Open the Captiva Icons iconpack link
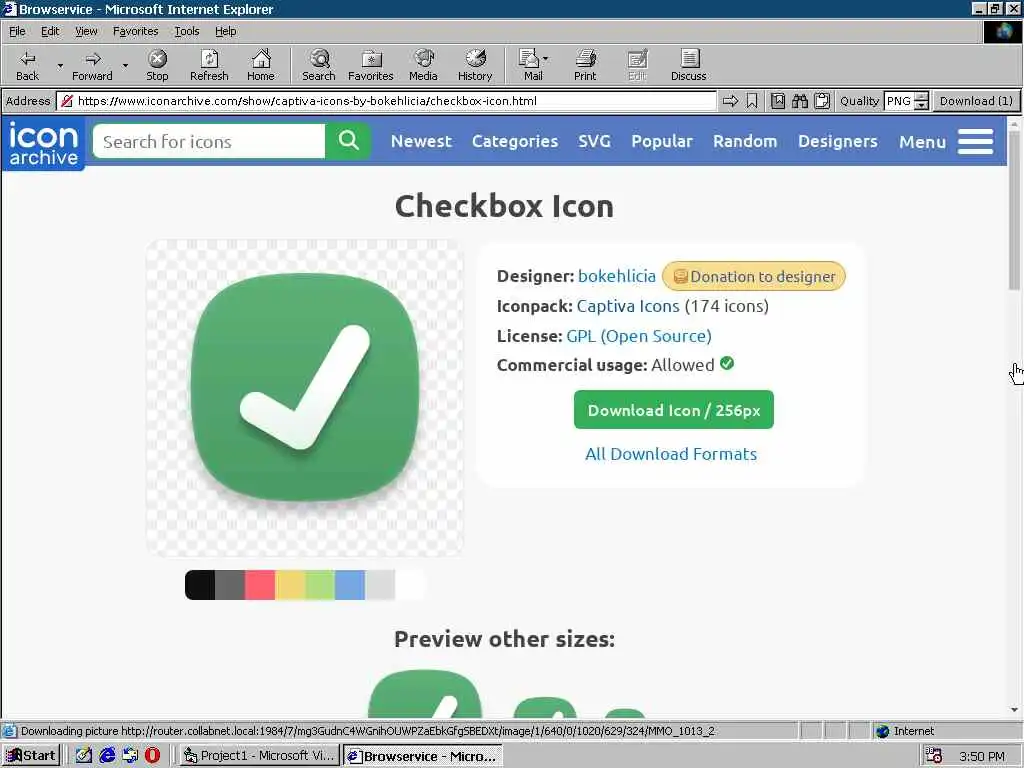This screenshot has height=768, width=1024. click(x=628, y=306)
